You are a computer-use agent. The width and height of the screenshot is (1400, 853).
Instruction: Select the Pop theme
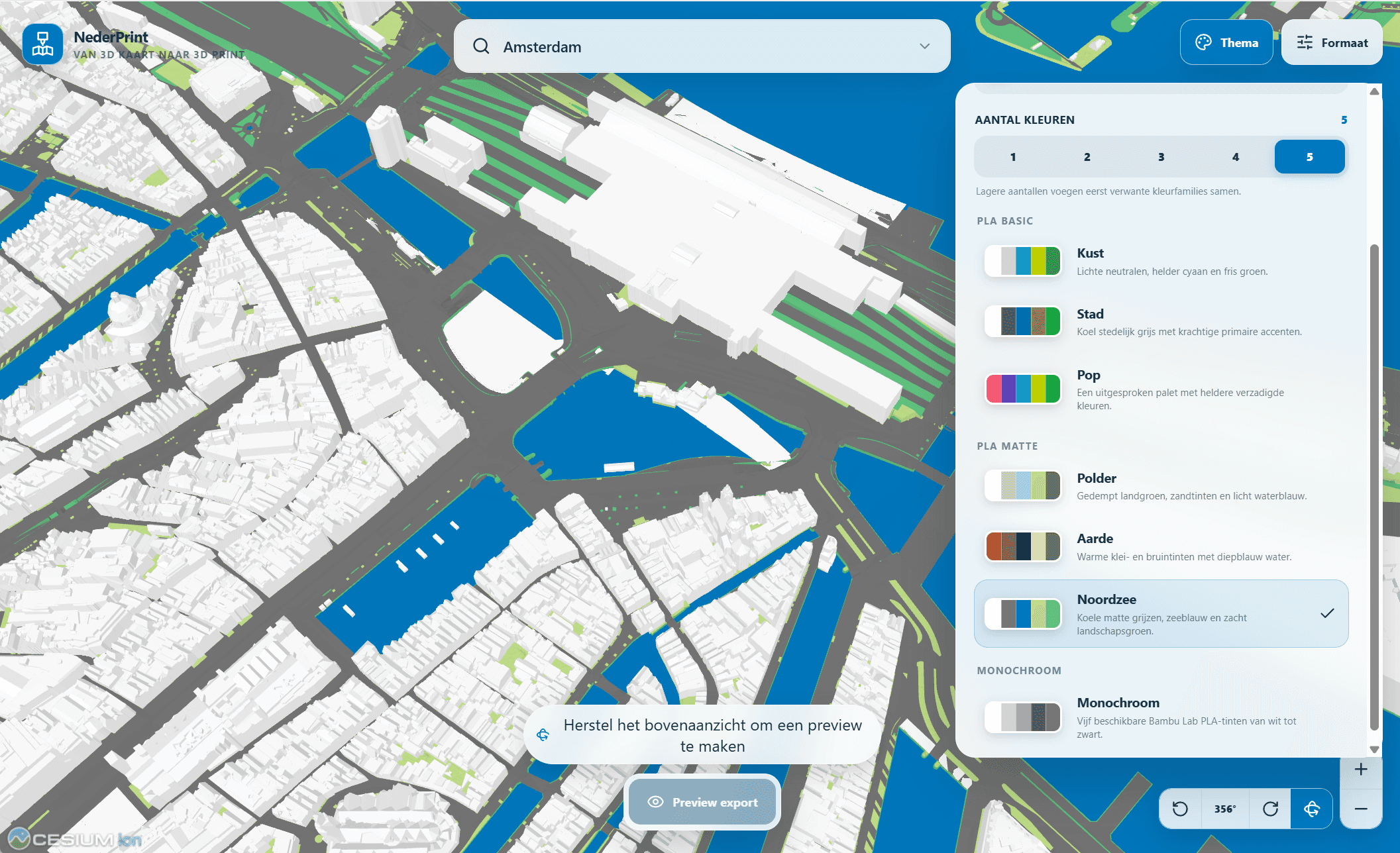point(1161,389)
